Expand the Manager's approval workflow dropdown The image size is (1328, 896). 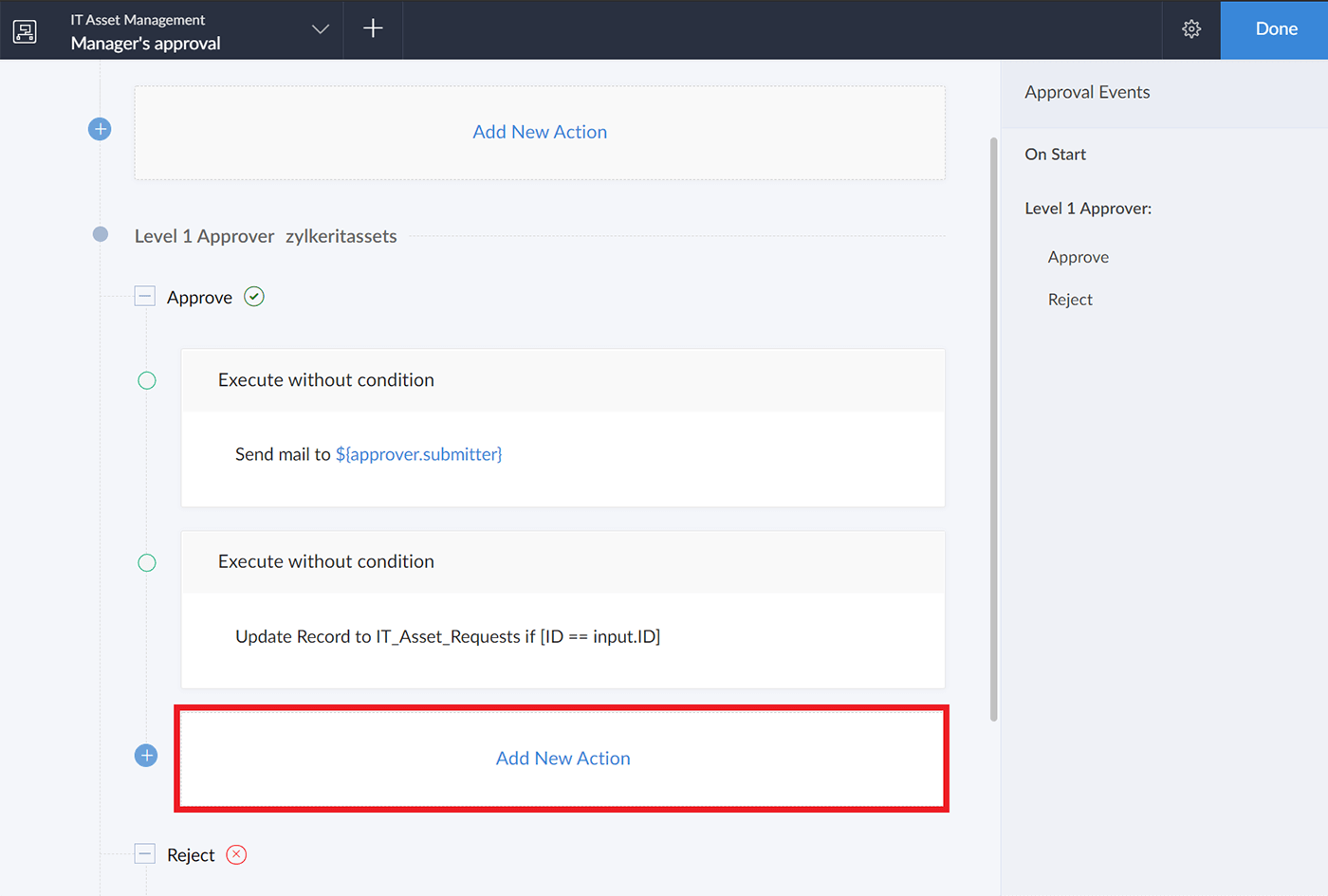coord(320,29)
